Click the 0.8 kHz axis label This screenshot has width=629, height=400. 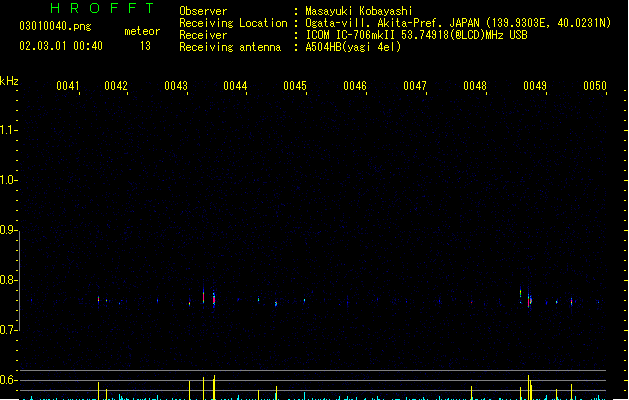7,280
